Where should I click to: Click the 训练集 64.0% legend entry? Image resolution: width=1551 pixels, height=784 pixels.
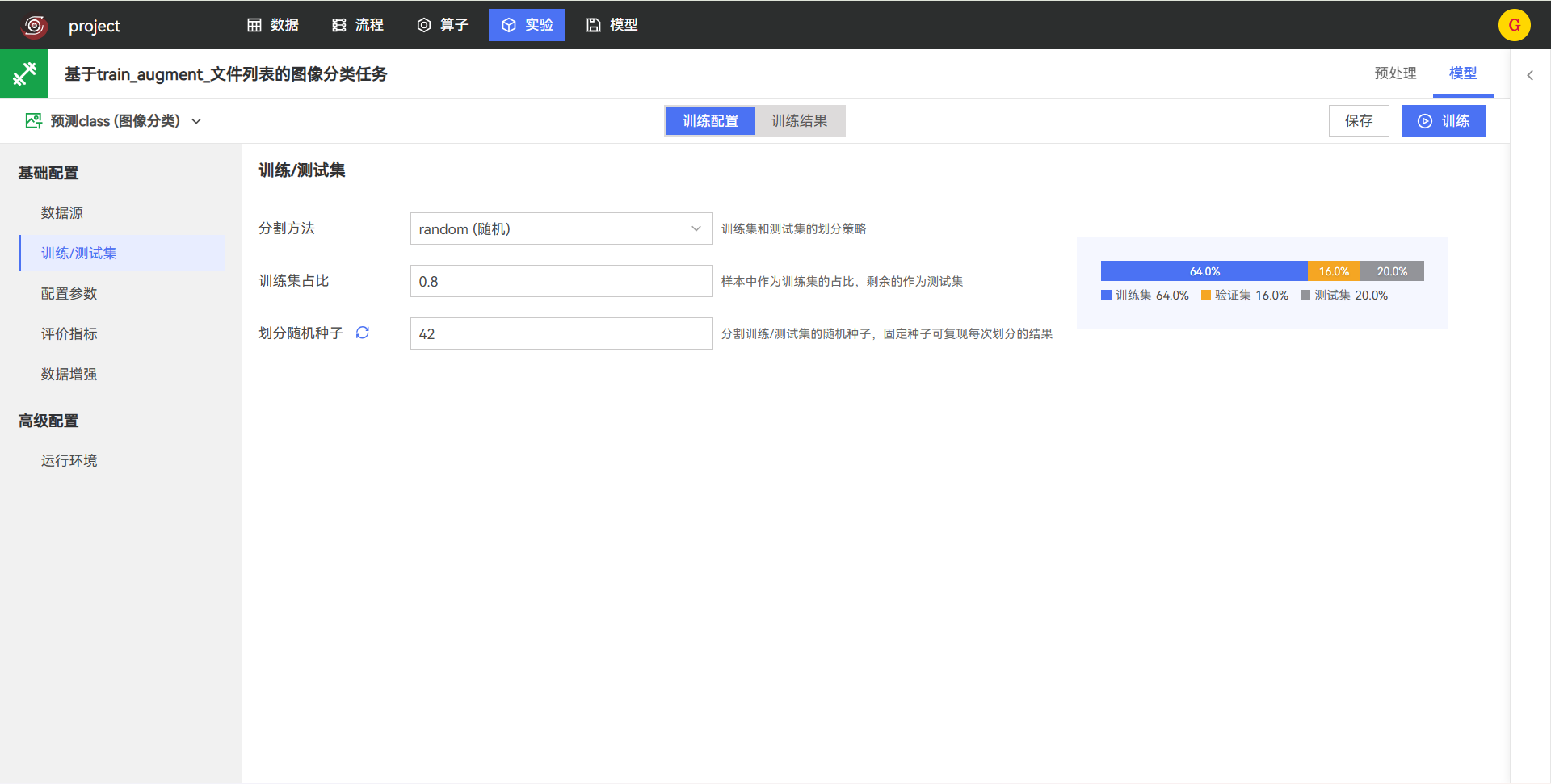pyautogui.click(x=1145, y=296)
